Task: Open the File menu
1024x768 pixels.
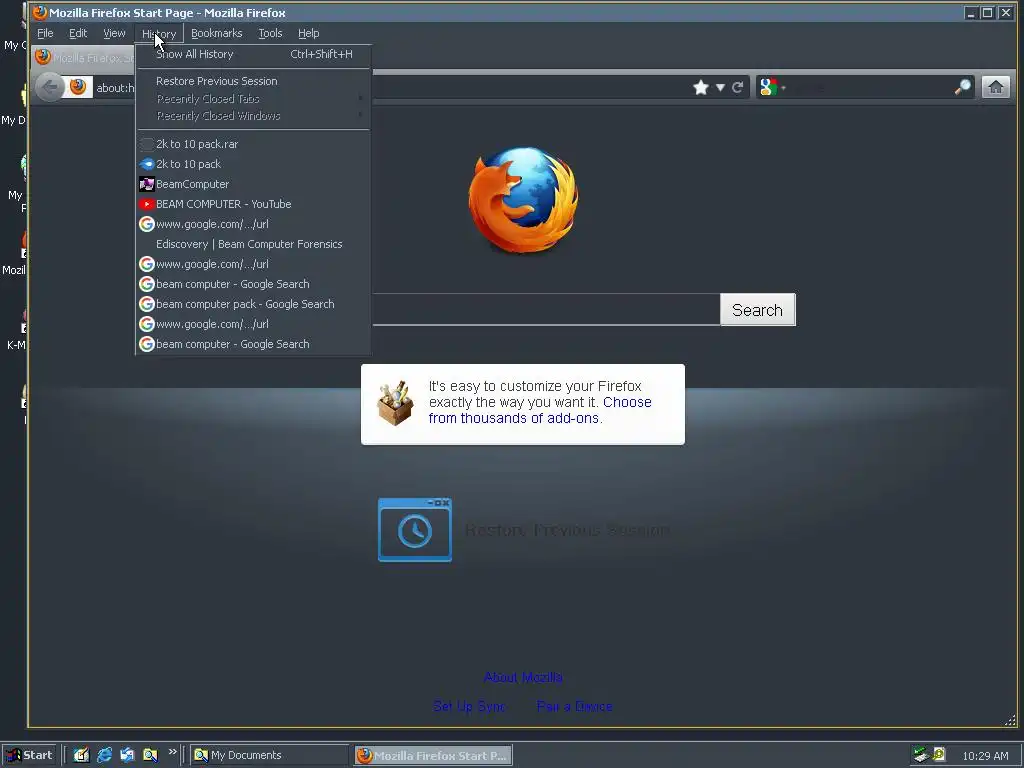Action: click(x=45, y=33)
